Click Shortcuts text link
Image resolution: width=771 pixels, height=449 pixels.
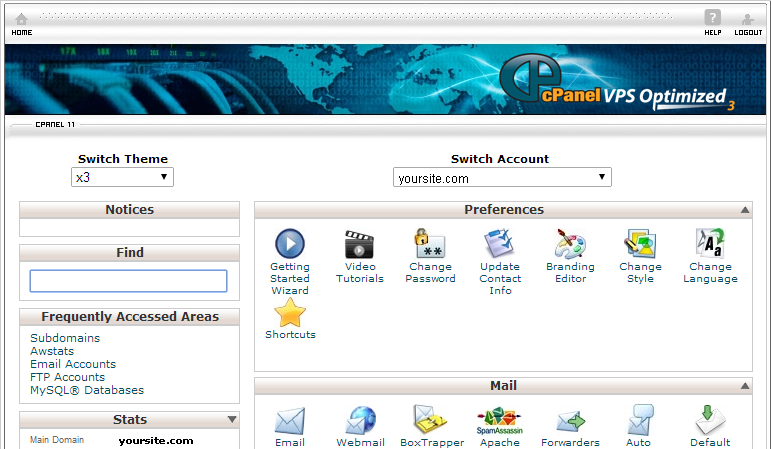coord(290,334)
